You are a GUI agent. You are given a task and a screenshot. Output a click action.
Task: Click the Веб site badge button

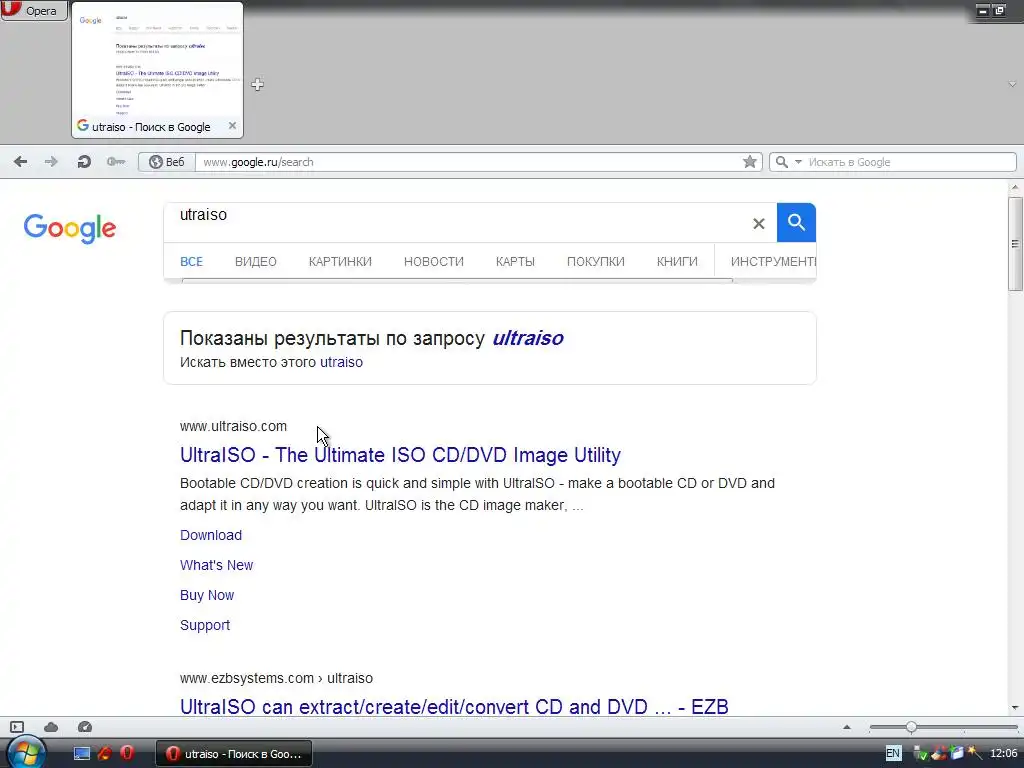pos(167,162)
